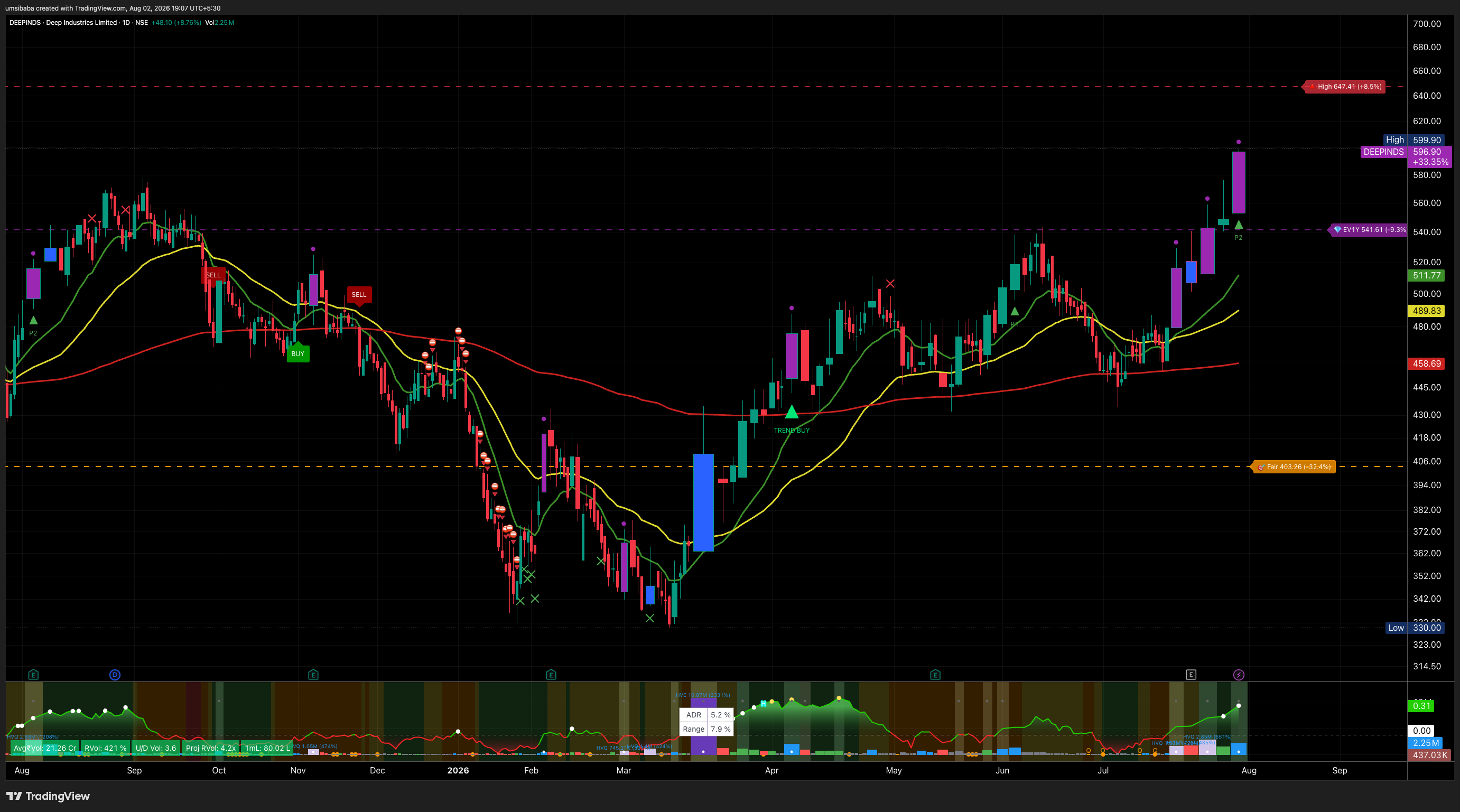Select the green P1 triangle in June
The height and width of the screenshot is (812, 1460).
(x=1015, y=312)
